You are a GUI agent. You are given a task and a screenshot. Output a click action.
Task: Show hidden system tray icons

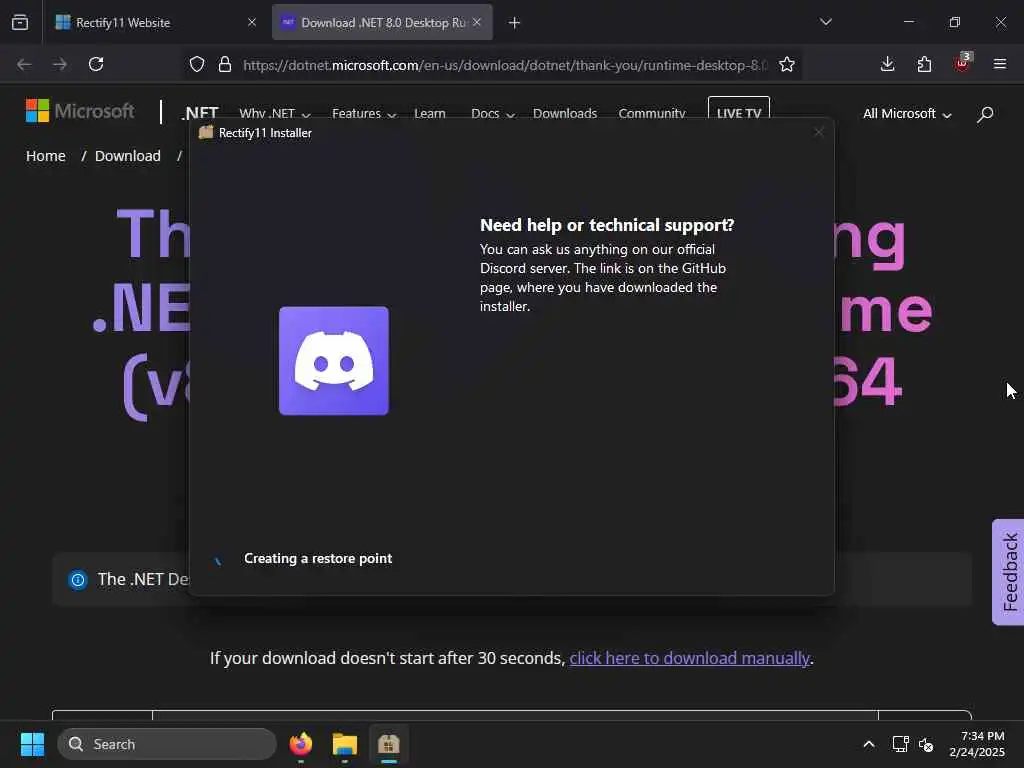(x=869, y=744)
